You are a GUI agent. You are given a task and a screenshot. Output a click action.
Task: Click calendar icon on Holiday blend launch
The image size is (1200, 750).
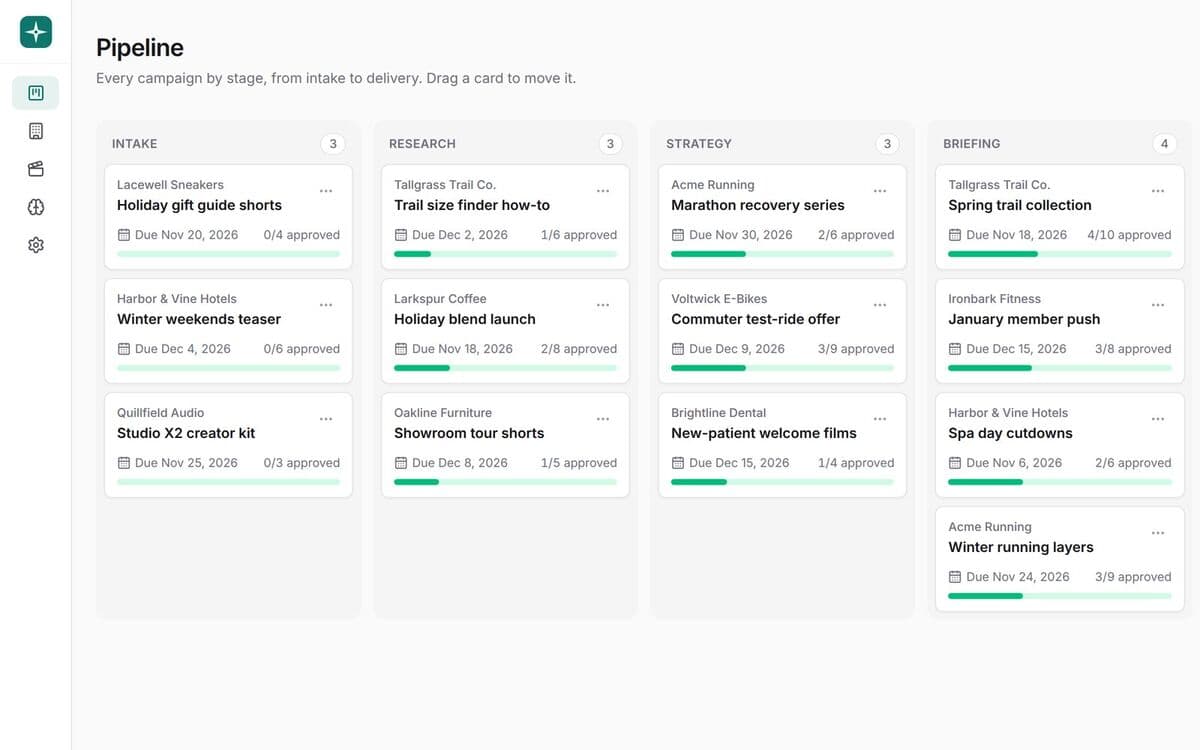401,349
